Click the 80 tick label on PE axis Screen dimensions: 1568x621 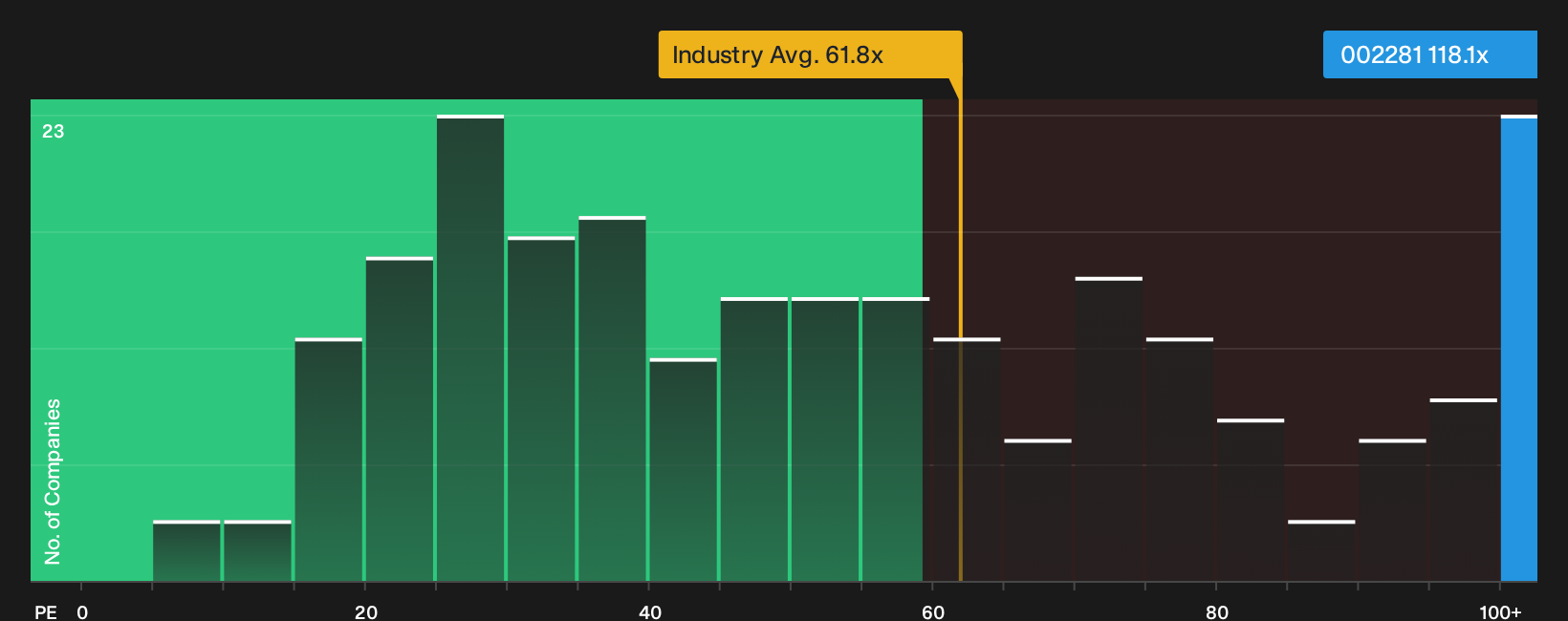coord(1217,612)
